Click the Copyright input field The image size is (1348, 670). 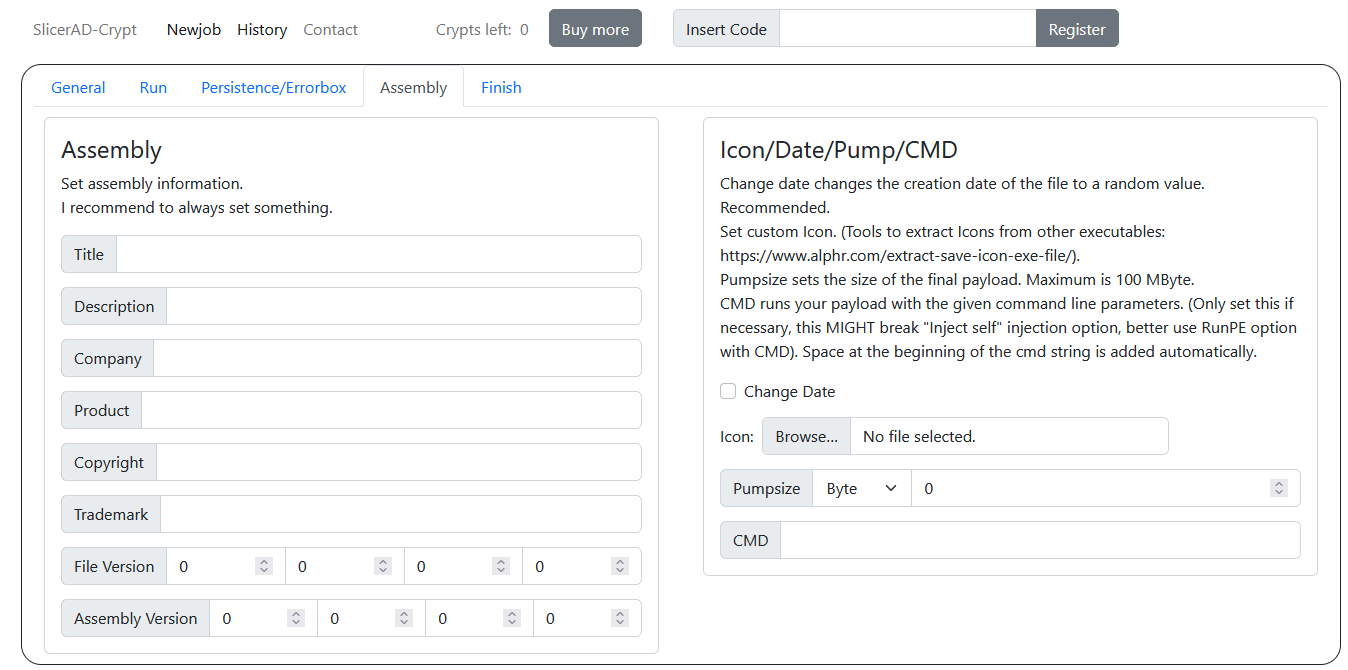point(399,462)
